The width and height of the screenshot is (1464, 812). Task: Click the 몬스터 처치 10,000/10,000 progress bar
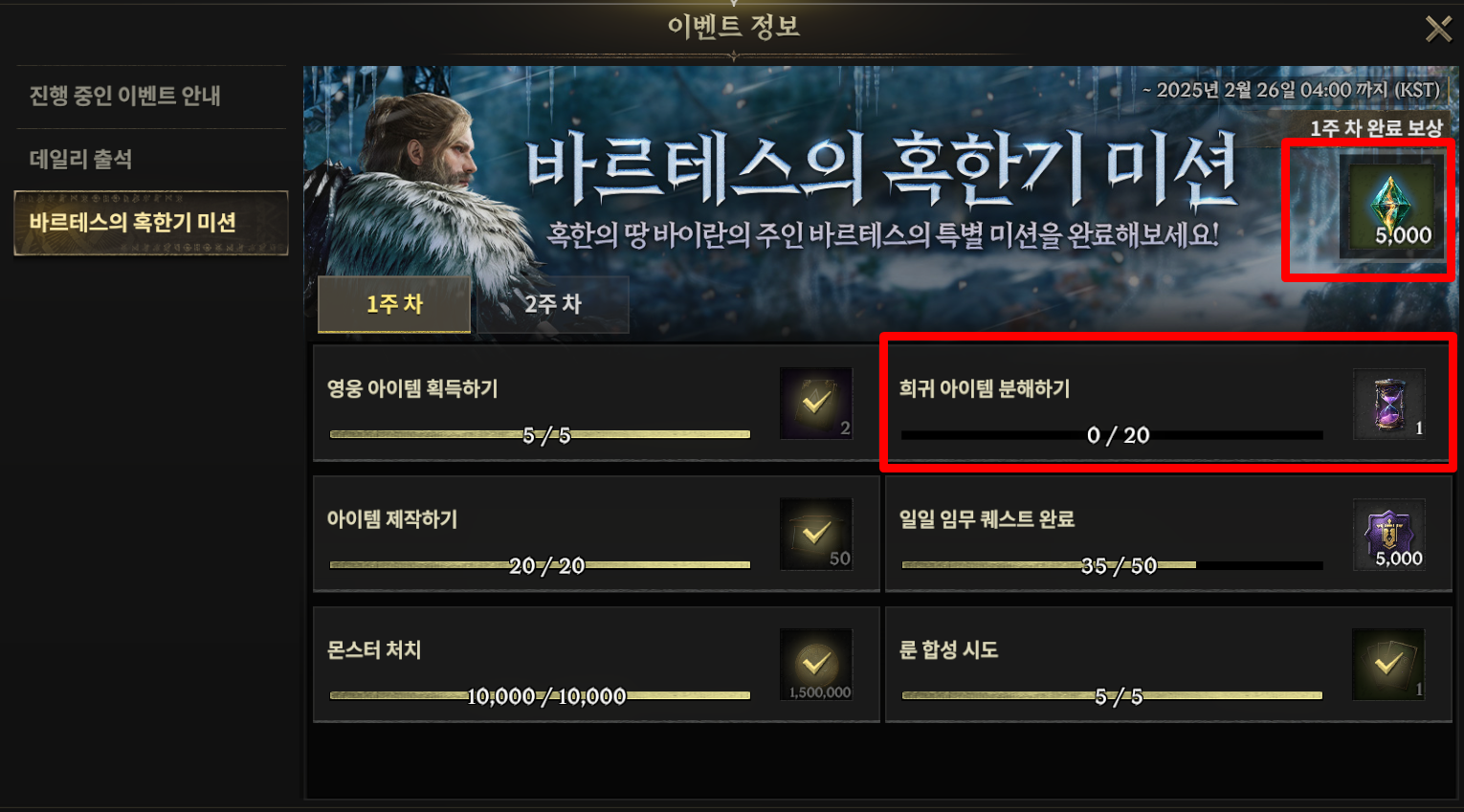coord(540,695)
